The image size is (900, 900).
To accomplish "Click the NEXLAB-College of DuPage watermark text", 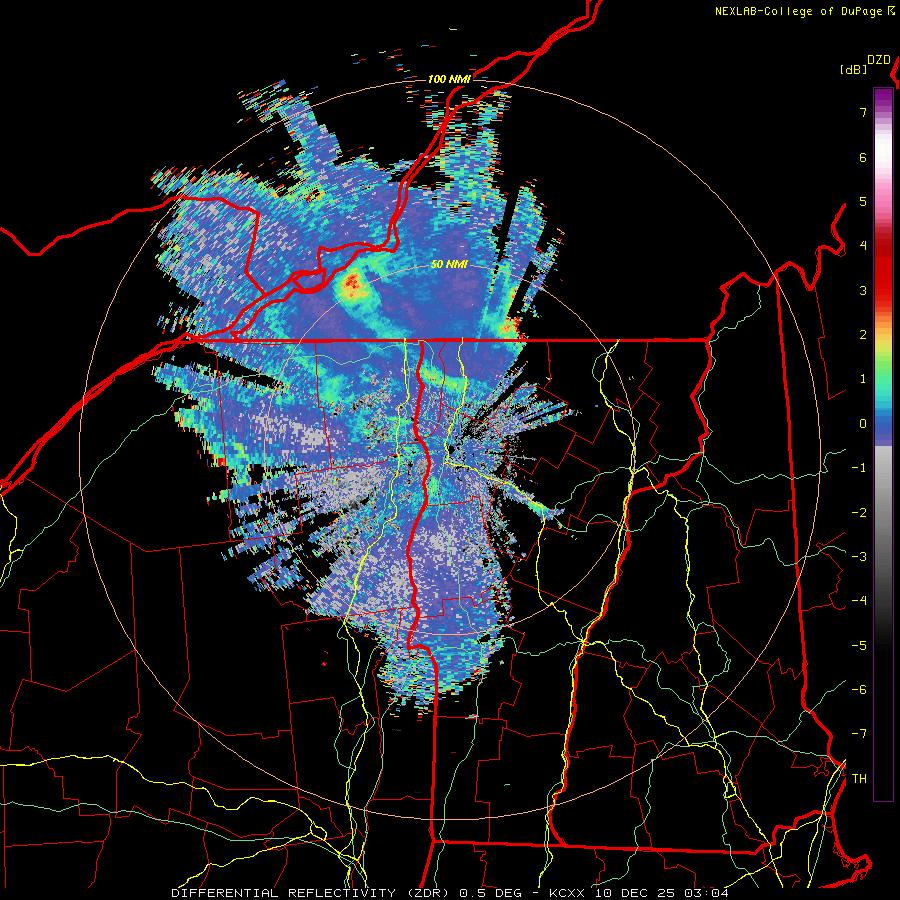I will [800, 11].
